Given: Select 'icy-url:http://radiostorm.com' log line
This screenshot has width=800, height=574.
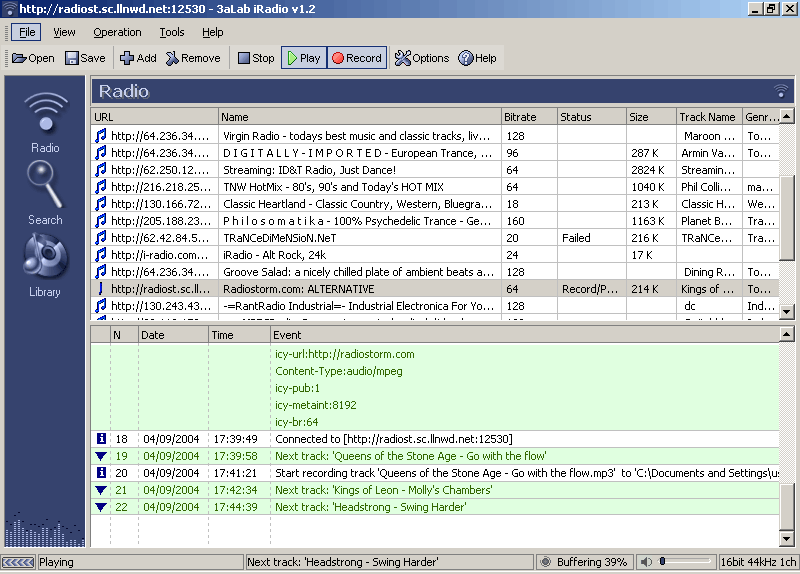Looking at the screenshot, I should [344, 354].
